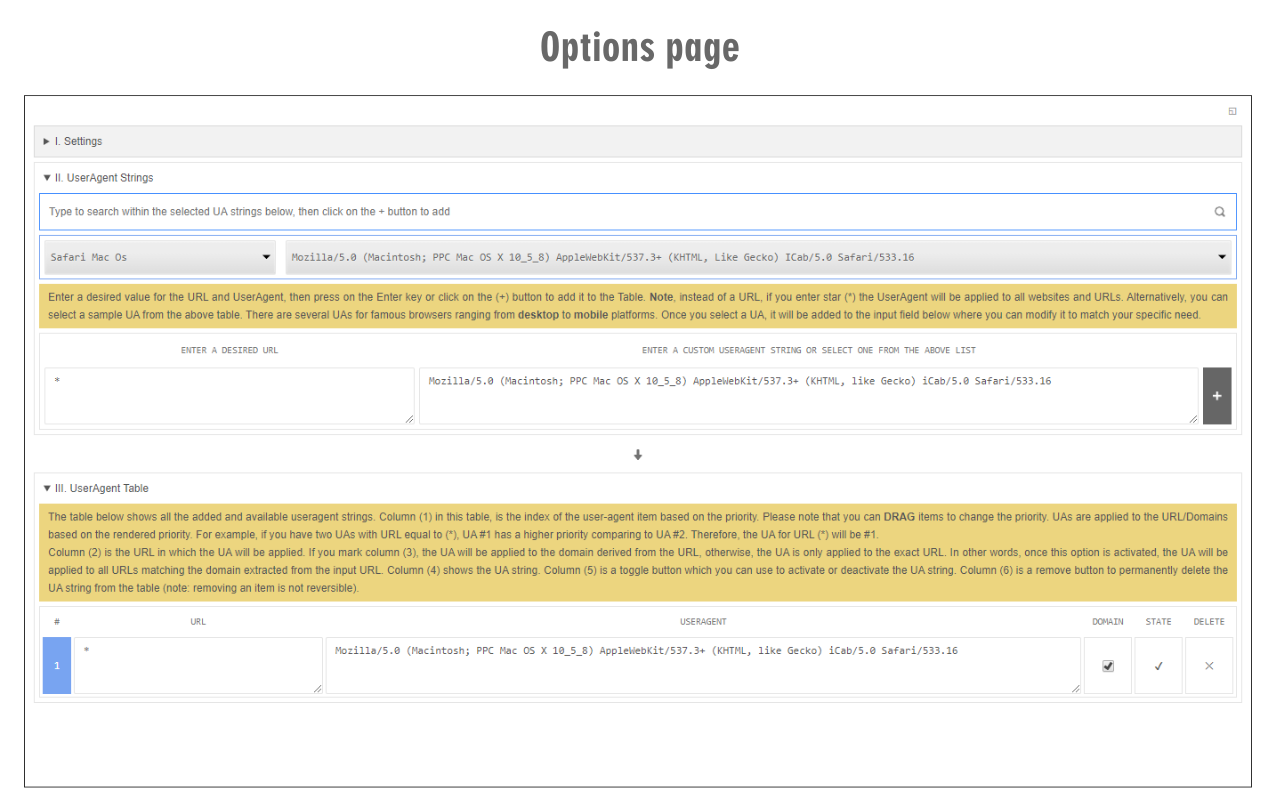
Task: Open the UserAgent string dropdown list
Action: (x=1220, y=257)
